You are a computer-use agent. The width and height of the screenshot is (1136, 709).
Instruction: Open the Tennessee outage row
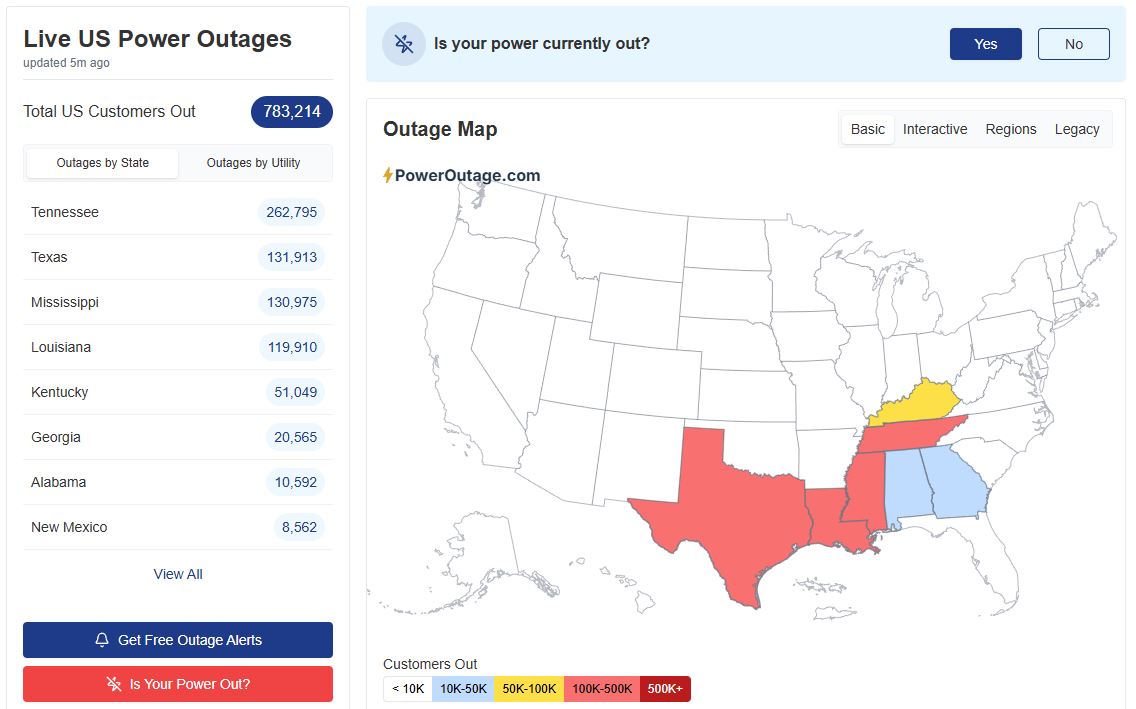[178, 212]
